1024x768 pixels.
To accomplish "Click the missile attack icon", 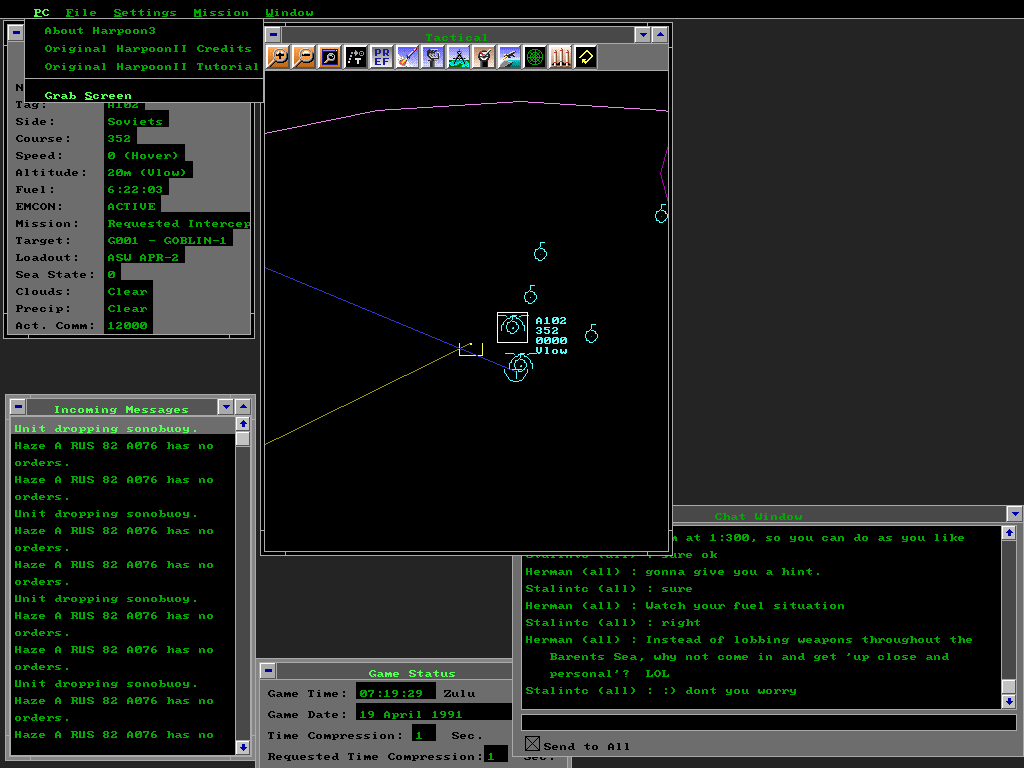I will [x=407, y=57].
